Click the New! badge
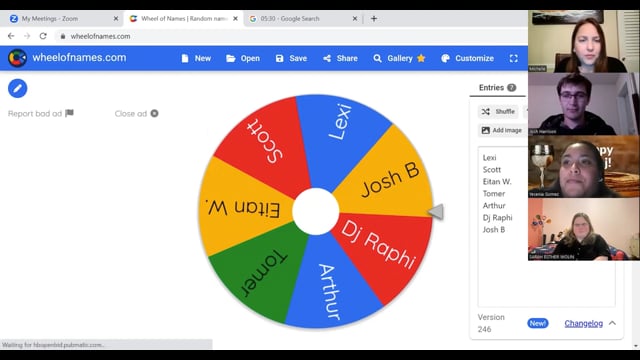This screenshot has height=360, width=640. [x=538, y=323]
